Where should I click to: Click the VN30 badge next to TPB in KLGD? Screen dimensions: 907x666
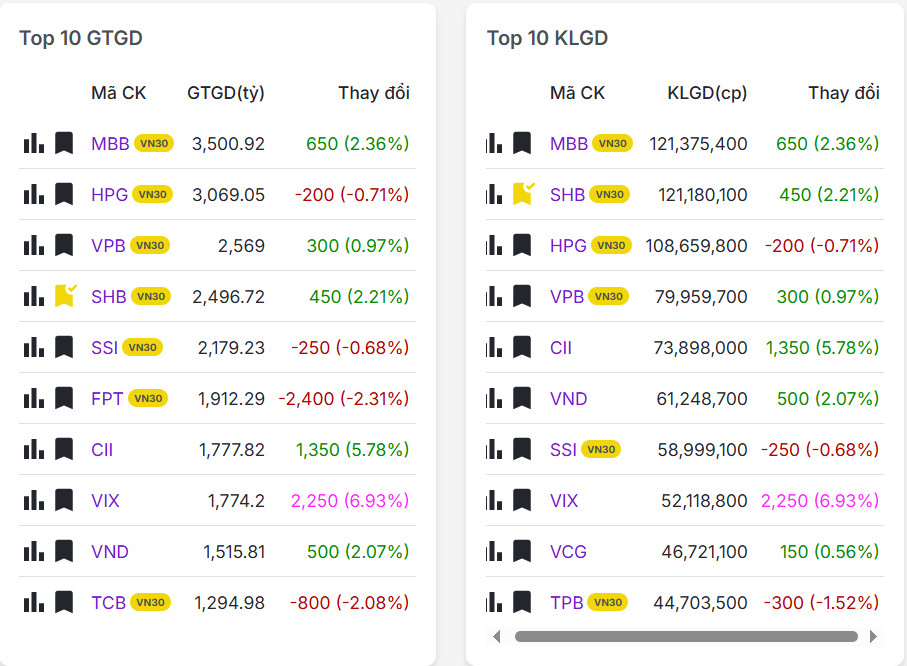608,602
